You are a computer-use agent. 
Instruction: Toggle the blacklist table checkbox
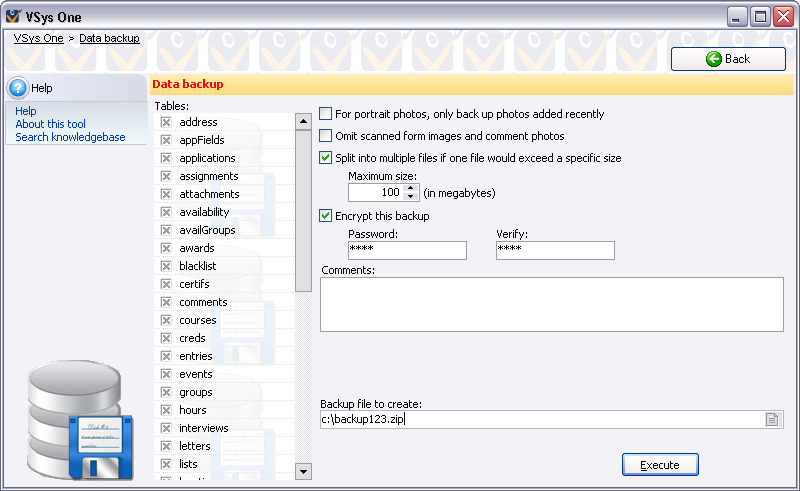(x=166, y=266)
